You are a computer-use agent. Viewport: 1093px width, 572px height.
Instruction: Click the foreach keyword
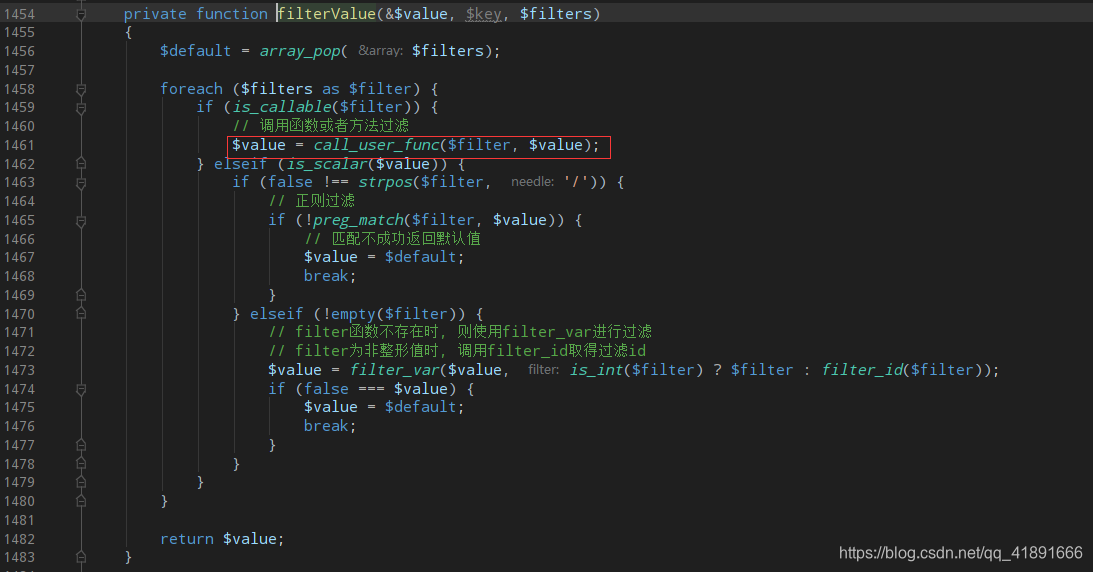[x=192, y=88]
